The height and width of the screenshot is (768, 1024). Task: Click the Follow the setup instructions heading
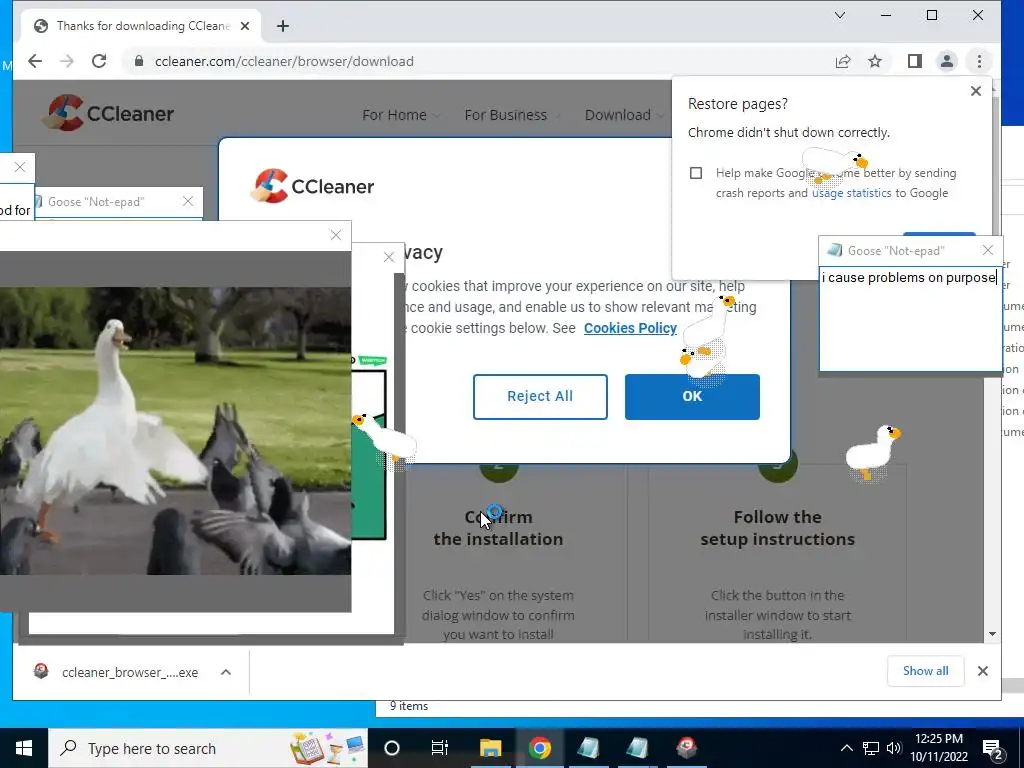(777, 528)
